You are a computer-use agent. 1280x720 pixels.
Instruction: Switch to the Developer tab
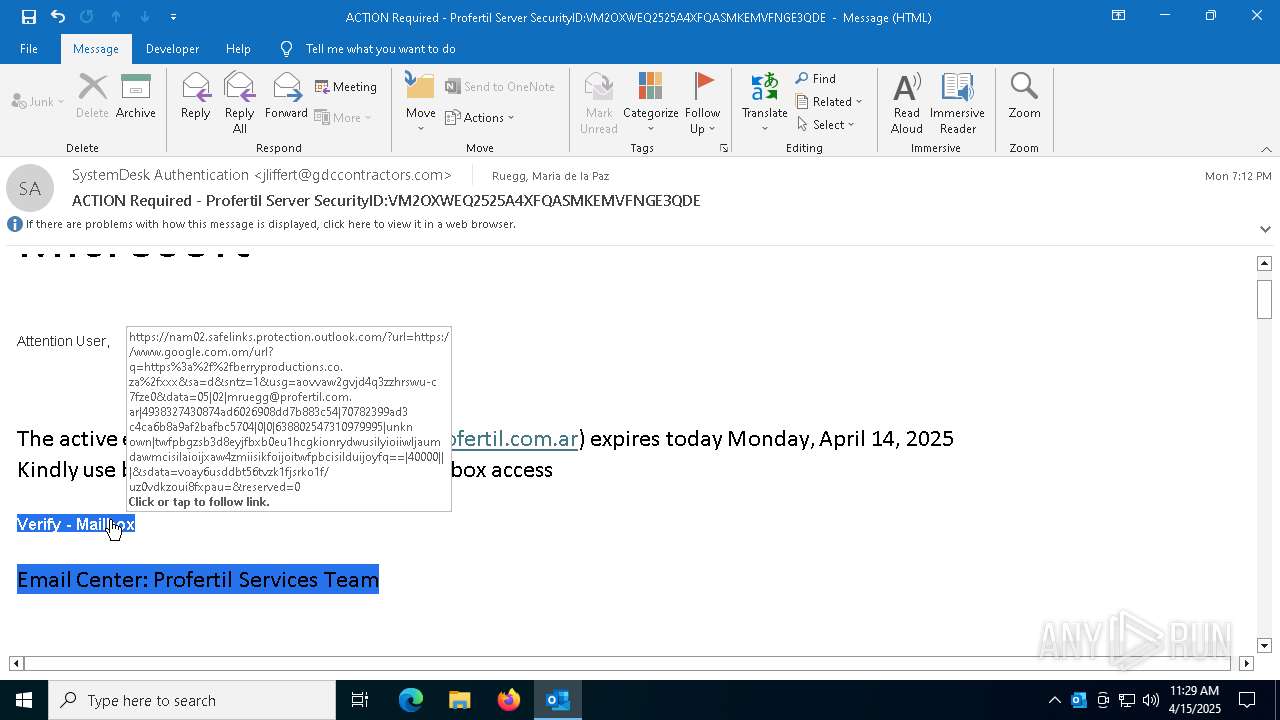click(172, 49)
